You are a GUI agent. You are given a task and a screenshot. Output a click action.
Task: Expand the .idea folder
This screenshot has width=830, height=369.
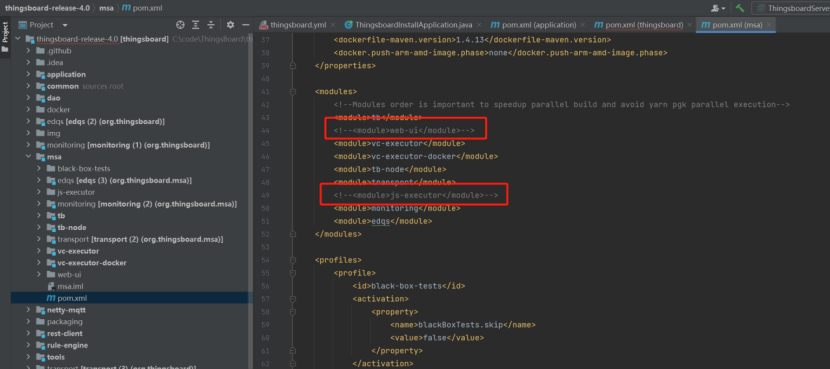(29, 62)
